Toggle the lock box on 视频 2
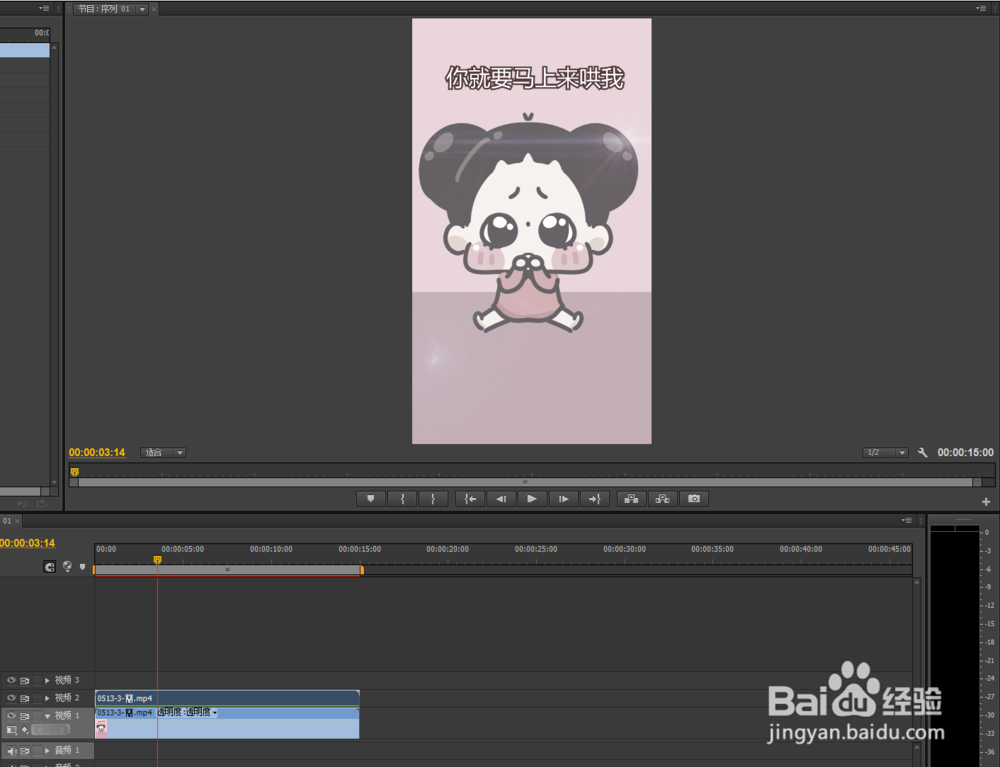This screenshot has height=767, width=1000. point(37,698)
